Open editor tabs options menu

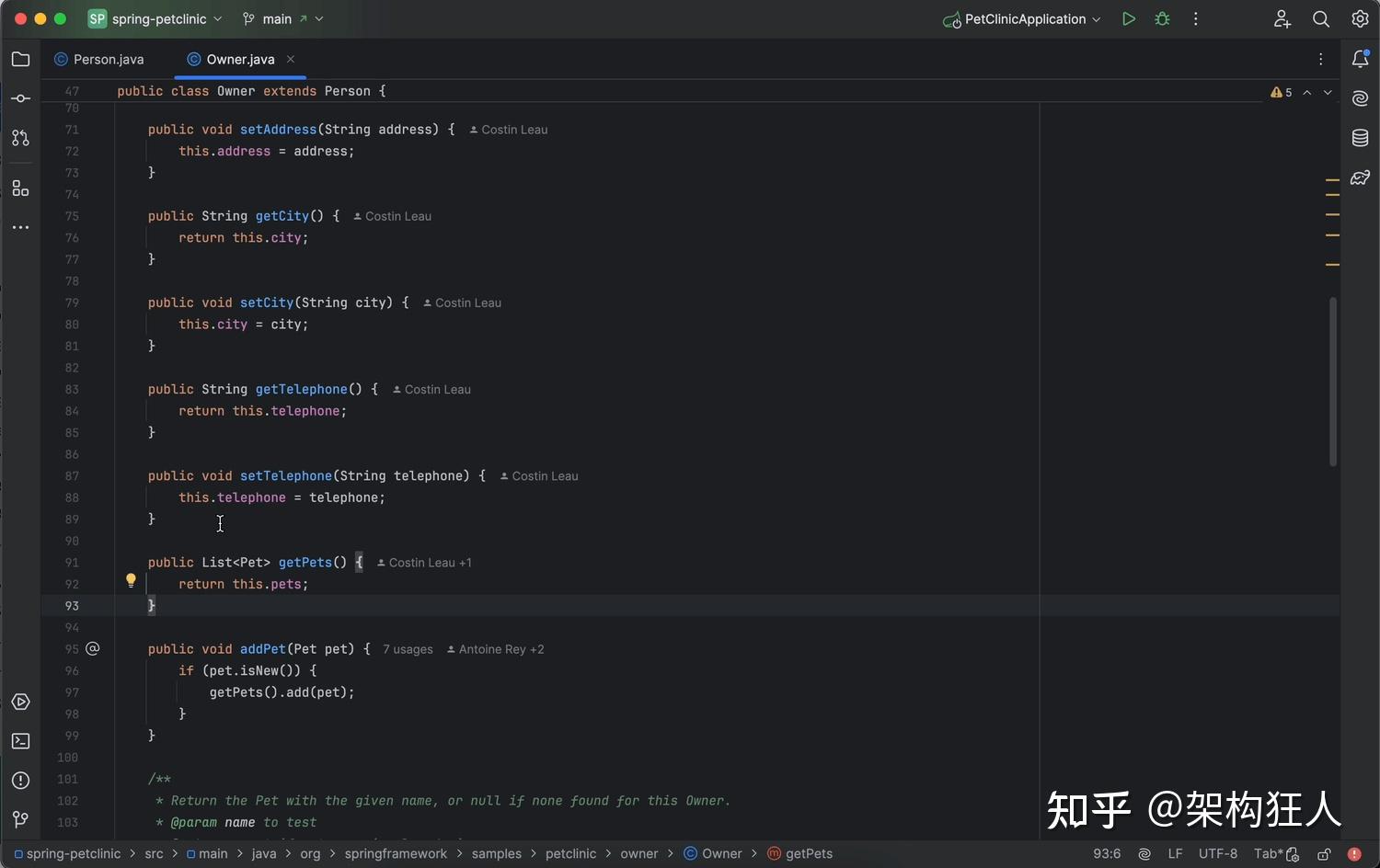point(1321,60)
